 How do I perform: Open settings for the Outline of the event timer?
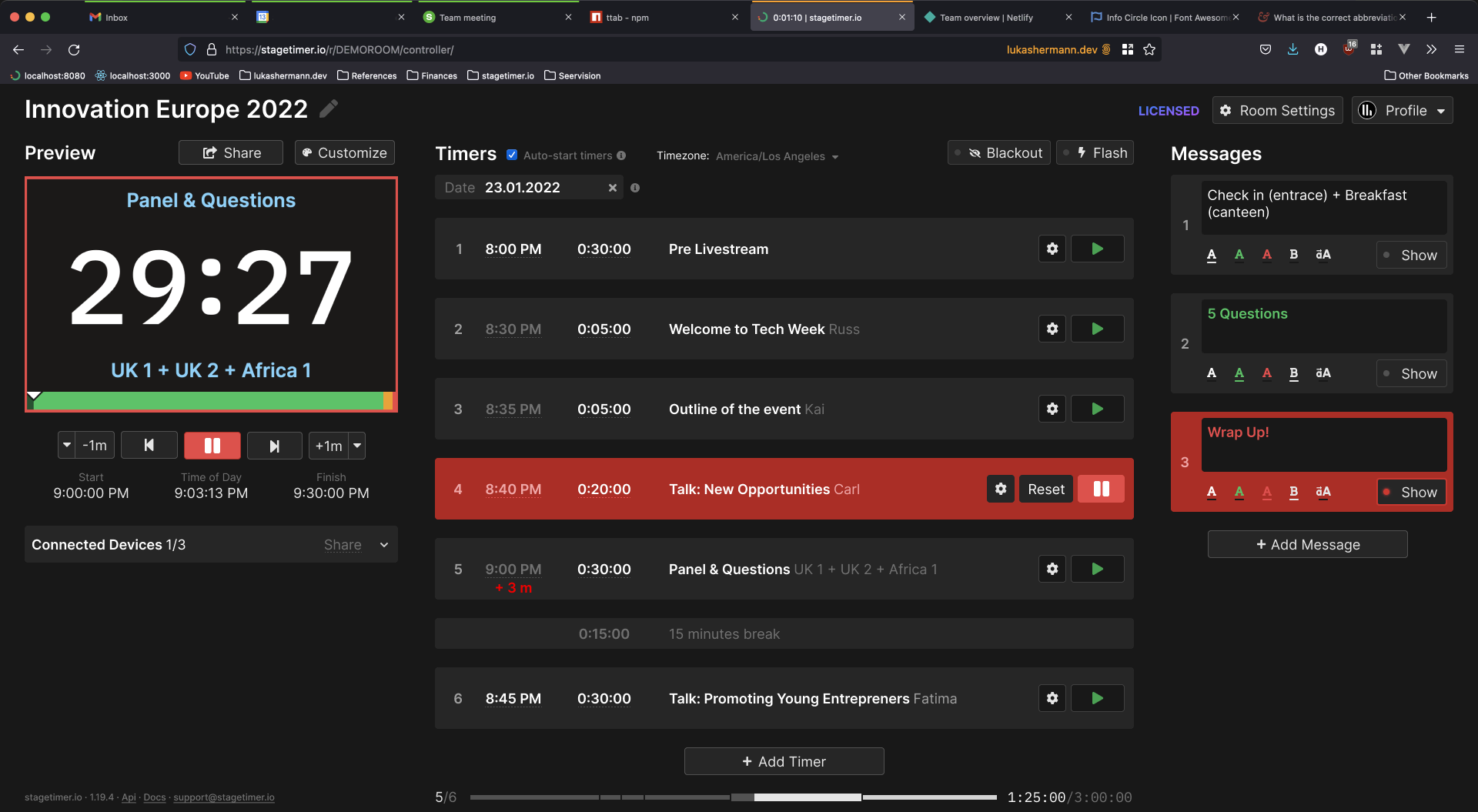1052,409
